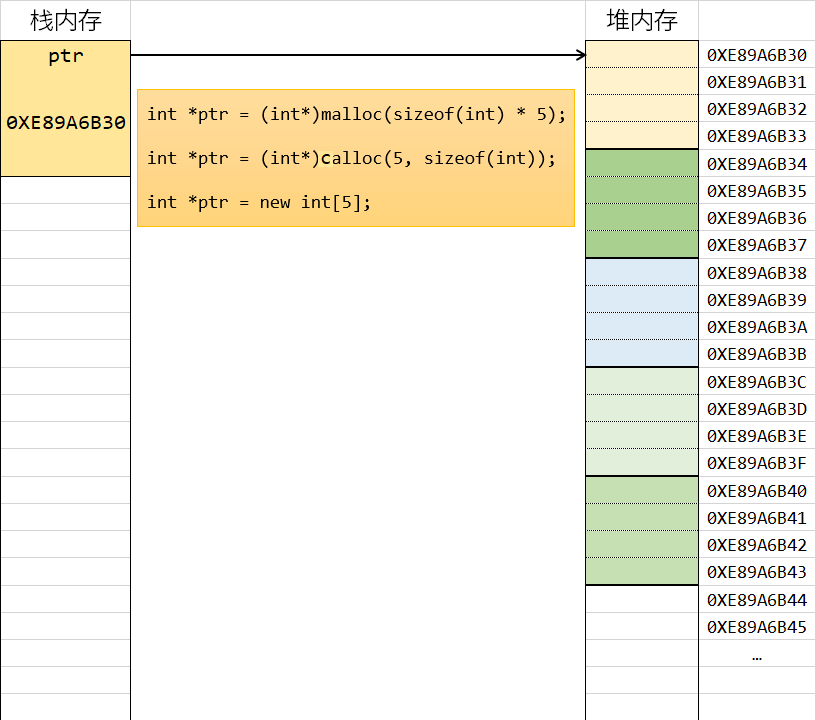Click the address label 0XE89A6B3C
Image resolution: width=816 pixels, height=720 pixels.
756,382
